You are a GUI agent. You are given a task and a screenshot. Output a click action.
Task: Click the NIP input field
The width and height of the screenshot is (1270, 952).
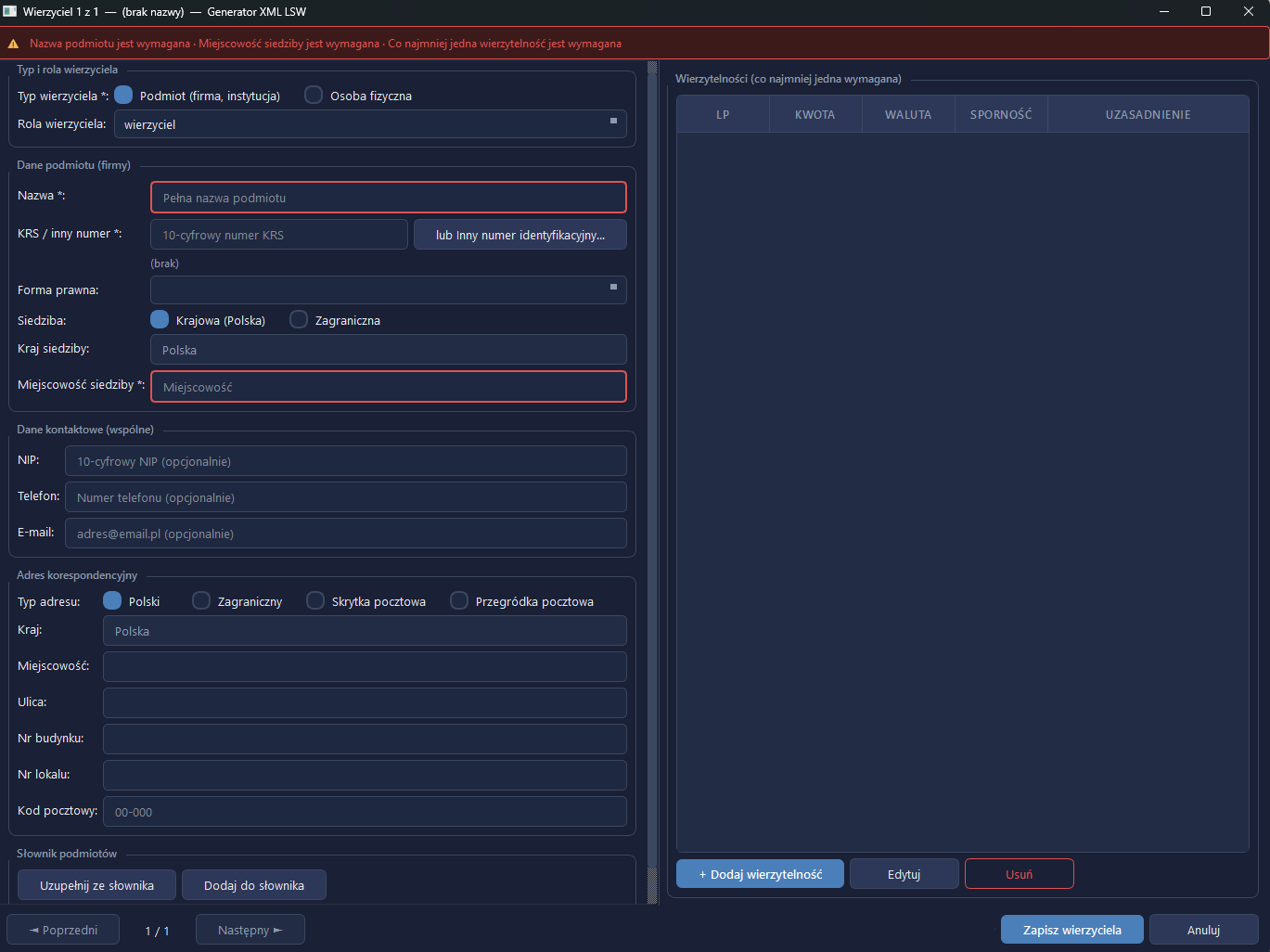pos(346,461)
